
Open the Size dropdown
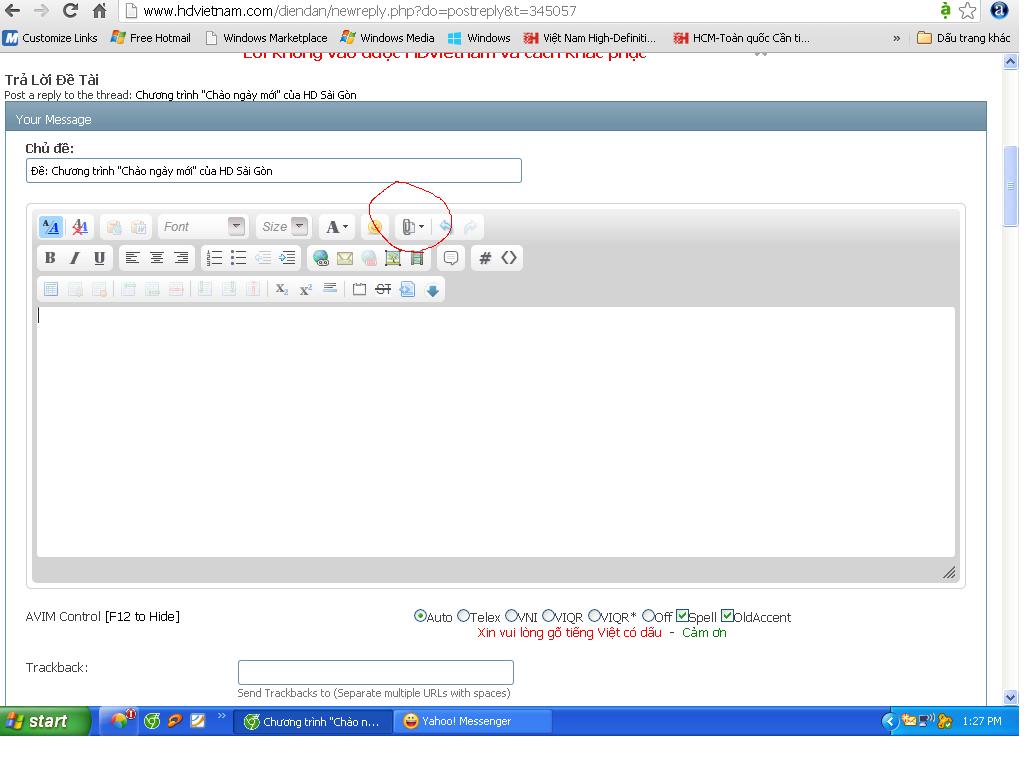tap(283, 227)
